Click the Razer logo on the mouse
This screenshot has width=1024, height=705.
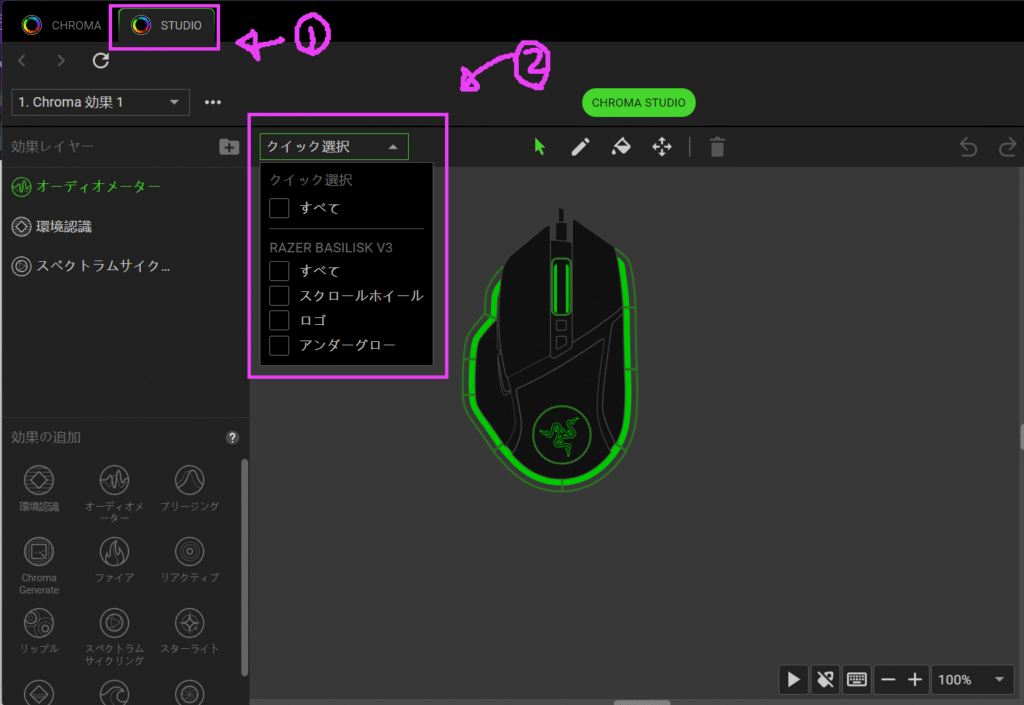pos(562,435)
